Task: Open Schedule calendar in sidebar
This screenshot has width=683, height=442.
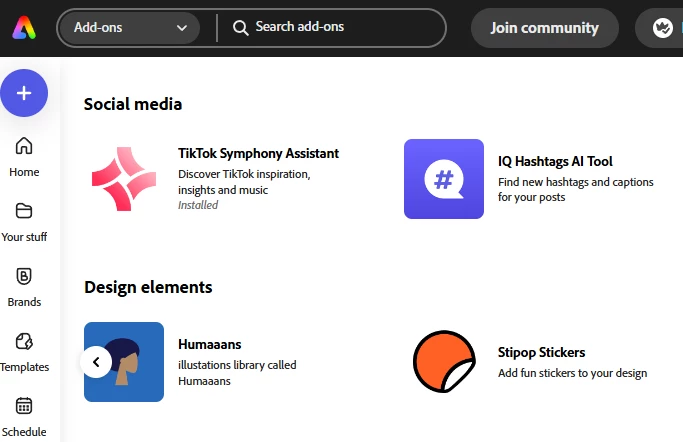Action: pyautogui.click(x=24, y=417)
